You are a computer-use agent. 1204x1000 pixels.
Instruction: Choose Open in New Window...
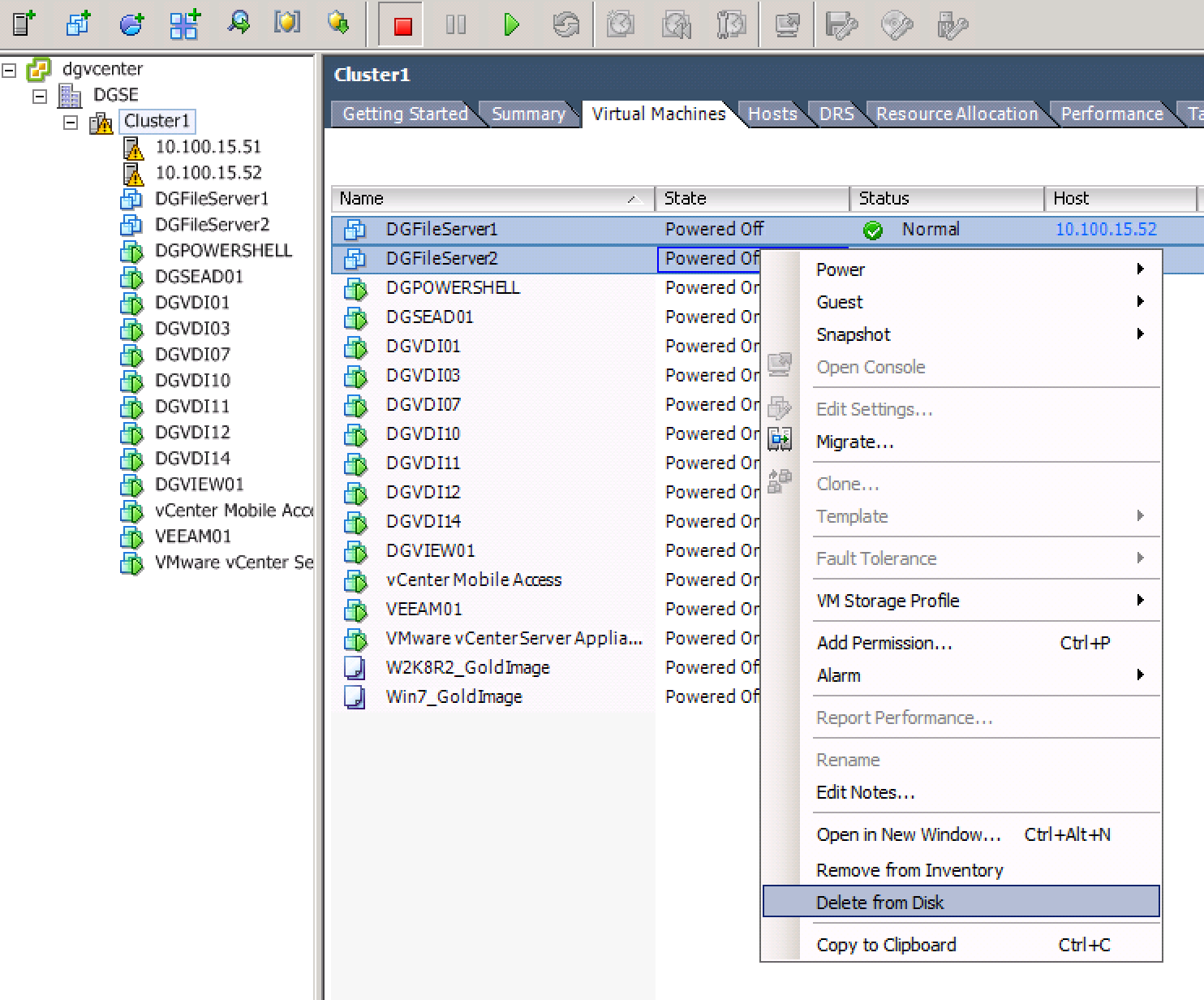click(x=961, y=834)
